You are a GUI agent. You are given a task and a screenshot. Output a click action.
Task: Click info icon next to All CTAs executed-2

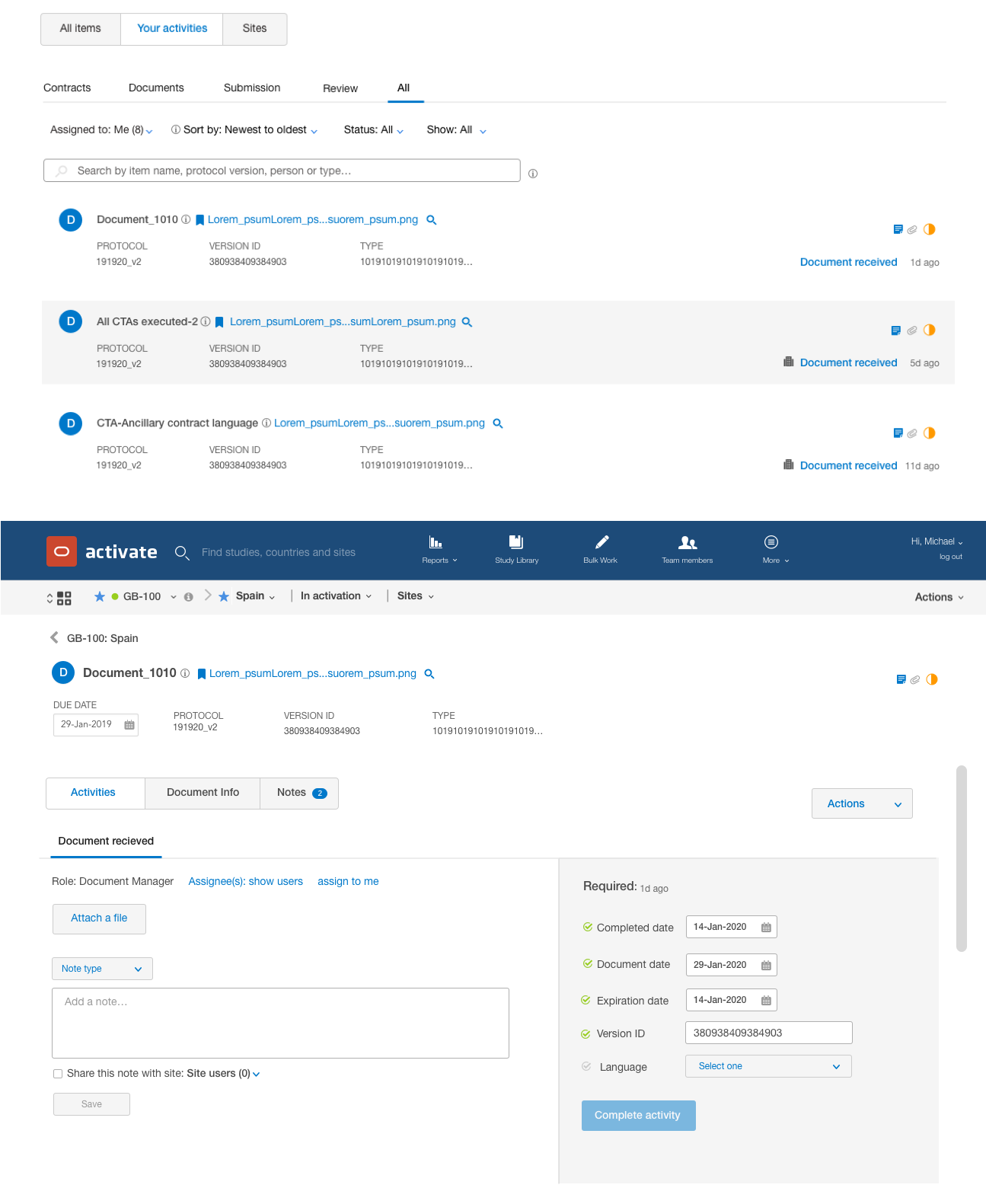[x=206, y=322]
